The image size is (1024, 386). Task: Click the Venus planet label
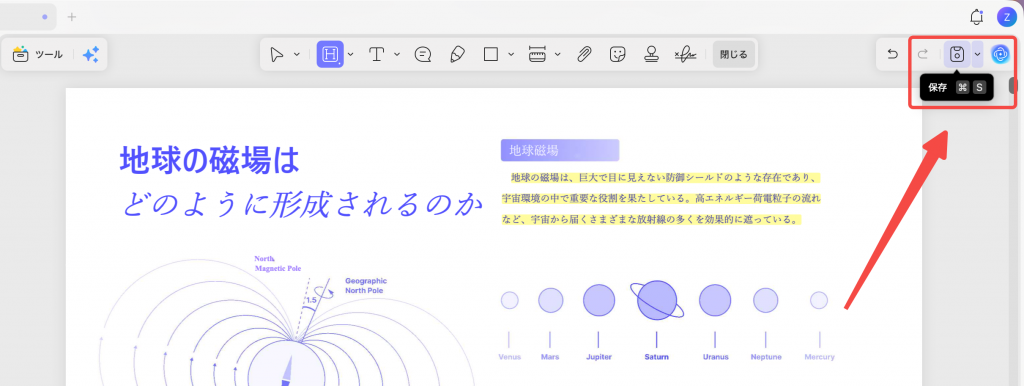(x=509, y=357)
